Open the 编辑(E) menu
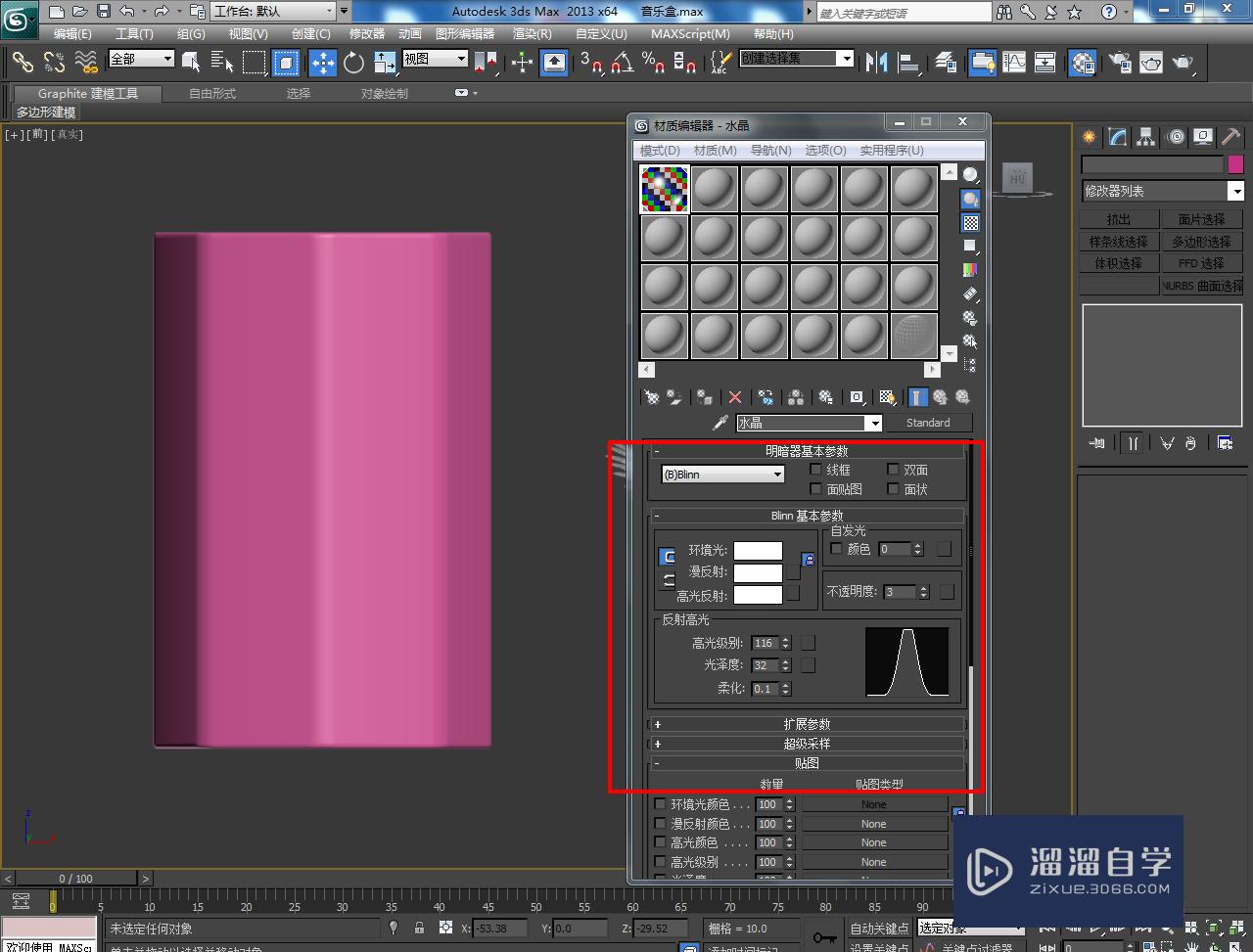 (72, 34)
